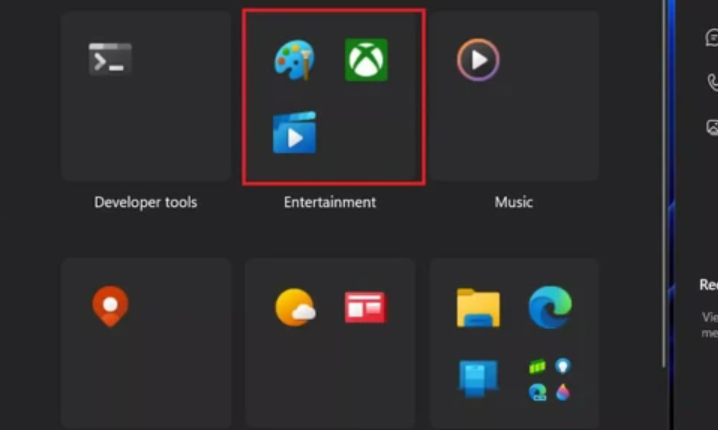Click the small Paint 3D droplet icon

(x=563, y=391)
